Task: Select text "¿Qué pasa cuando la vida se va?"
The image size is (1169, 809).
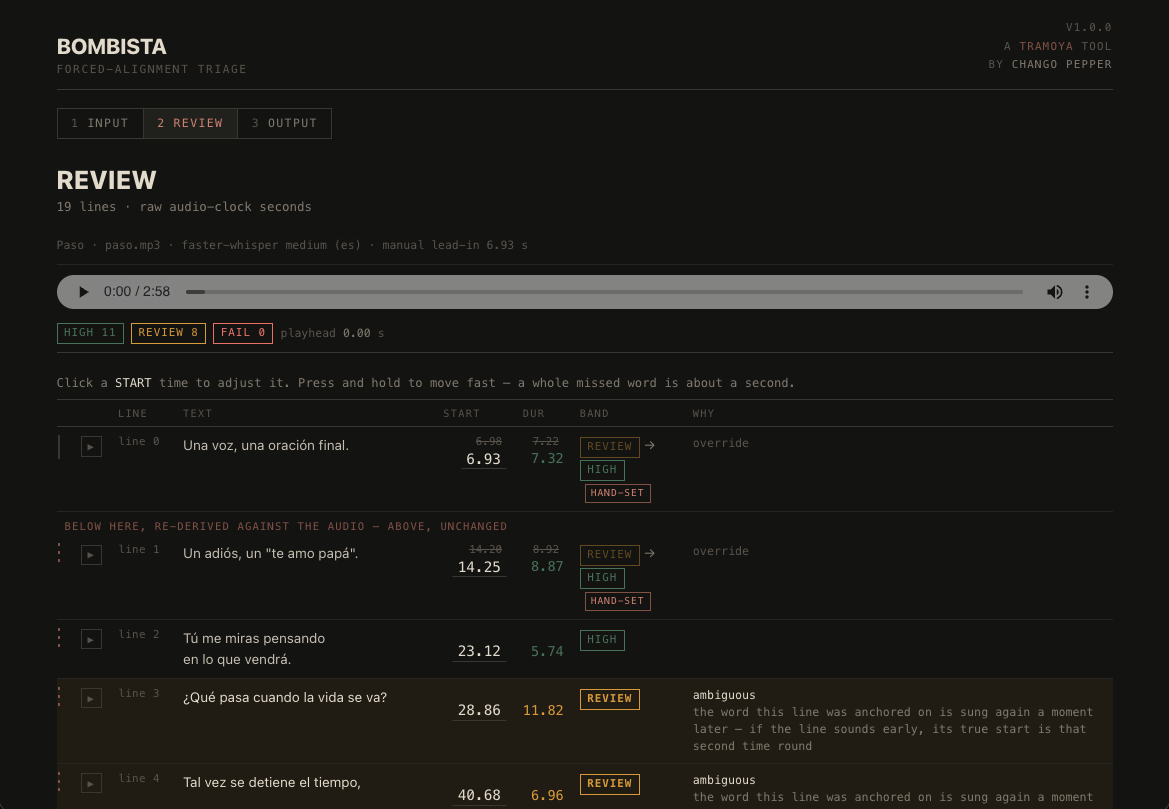Action: [x=285, y=698]
